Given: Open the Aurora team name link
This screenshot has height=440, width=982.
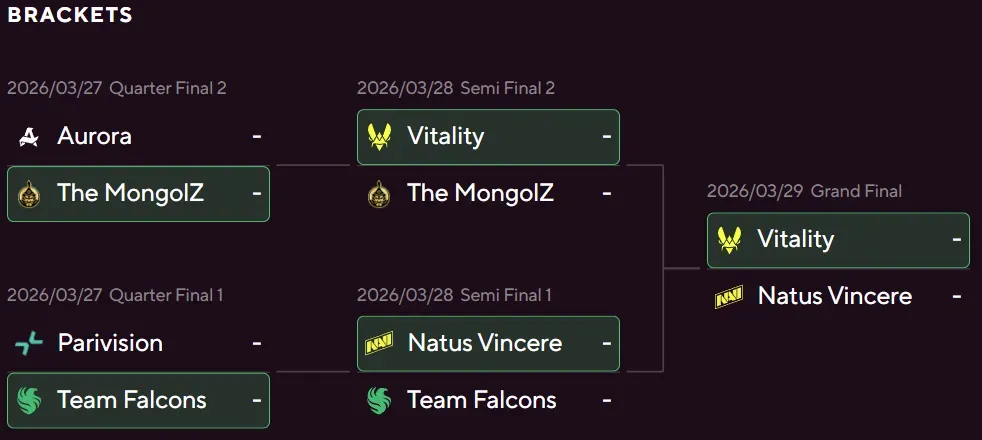Looking at the screenshot, I should [94, 136].
